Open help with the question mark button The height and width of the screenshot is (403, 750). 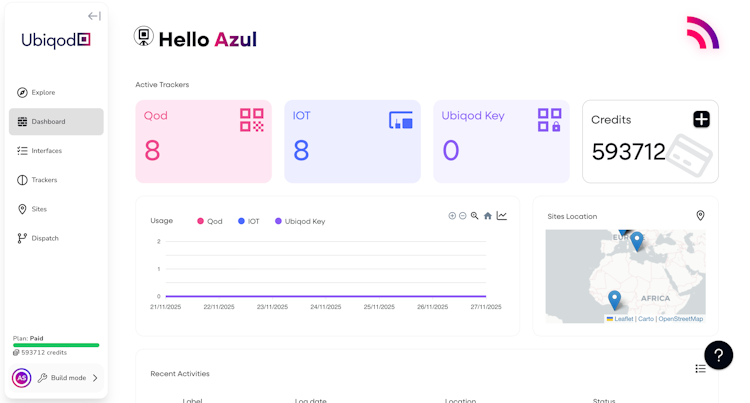pos(718,355)
